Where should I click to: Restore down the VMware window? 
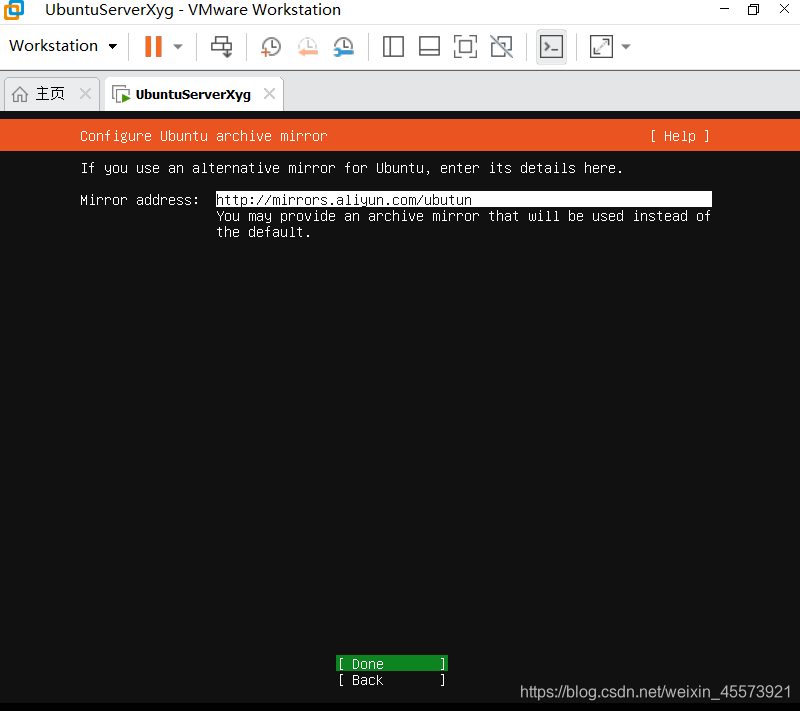(x=754, y=9)
